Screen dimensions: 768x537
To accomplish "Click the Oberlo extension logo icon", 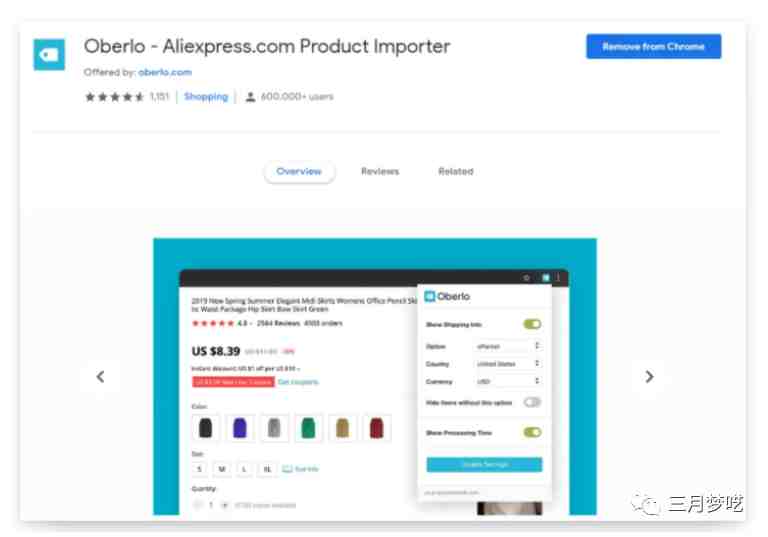I will 49,54.
